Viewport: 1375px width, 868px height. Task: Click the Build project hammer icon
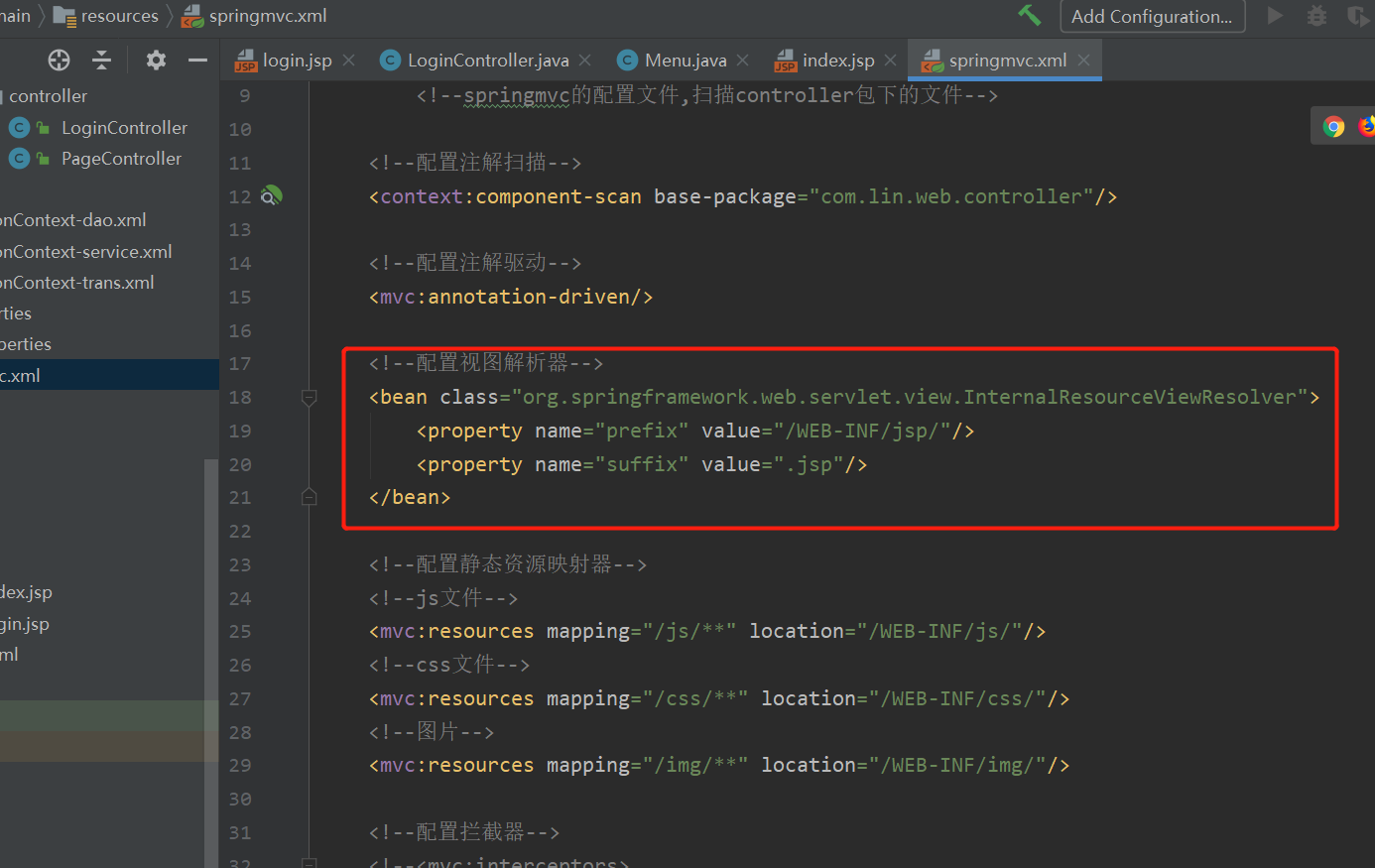(x=1030, y=15)
